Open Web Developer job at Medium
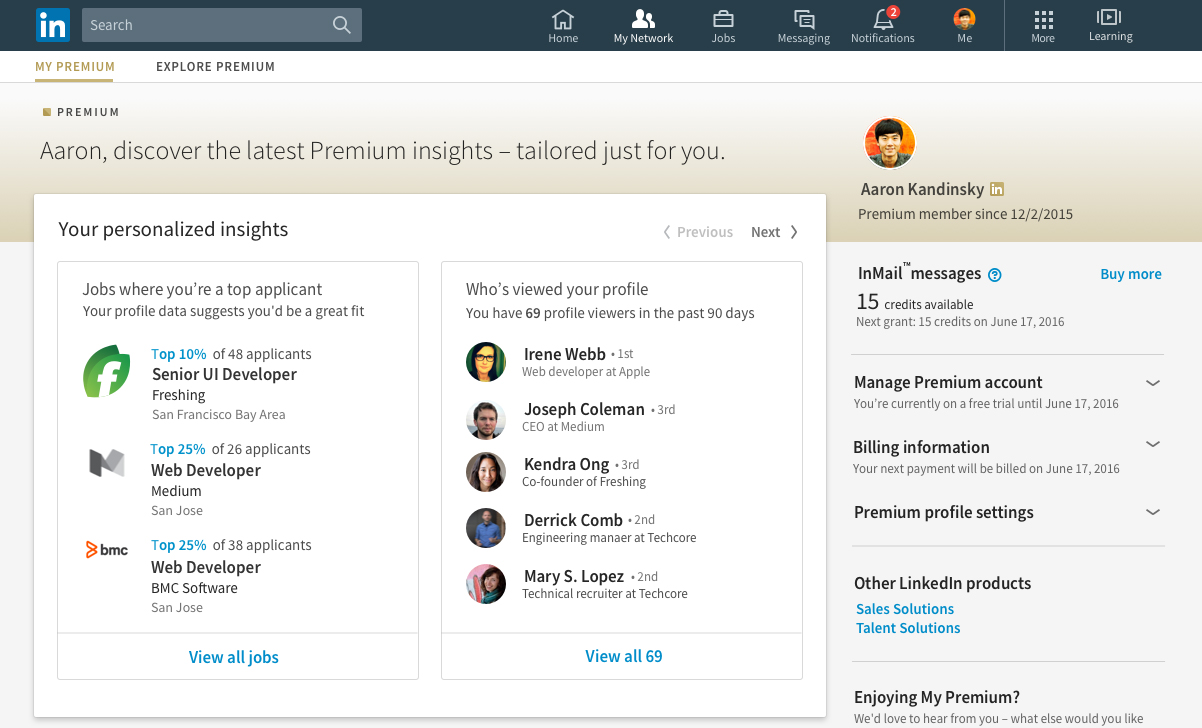This screenshot has height=728, width=1202. [206, 470]
